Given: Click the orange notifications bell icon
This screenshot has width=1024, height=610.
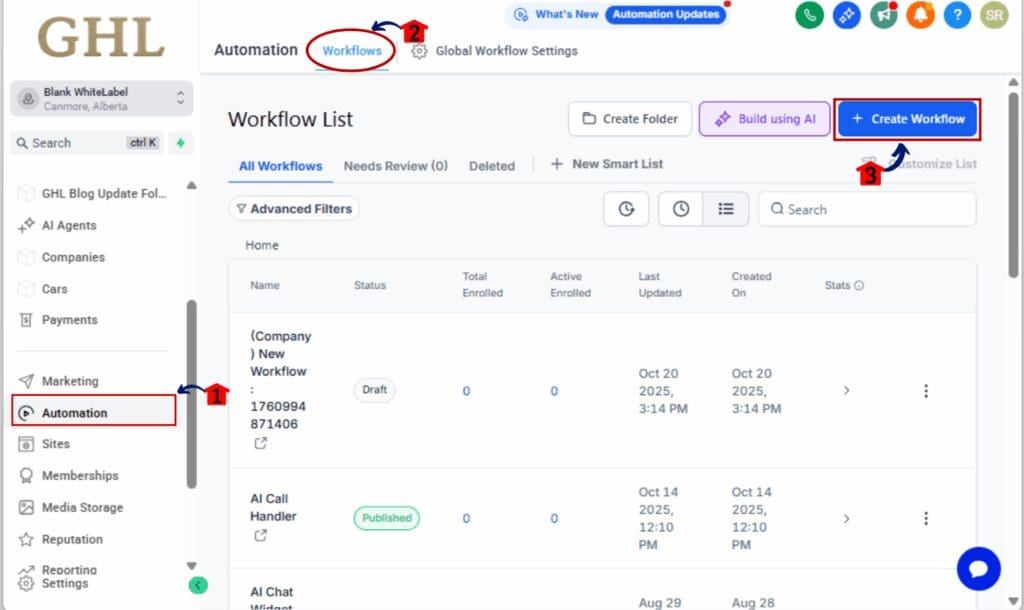Looking at the screenshot, I should [920, 16].
